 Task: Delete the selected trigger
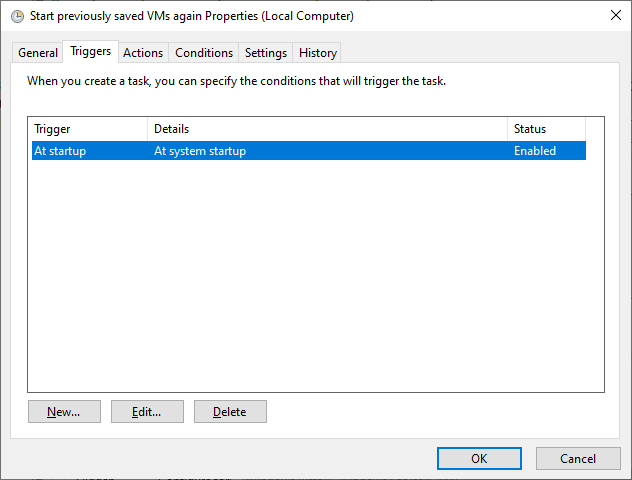point(230,411)
